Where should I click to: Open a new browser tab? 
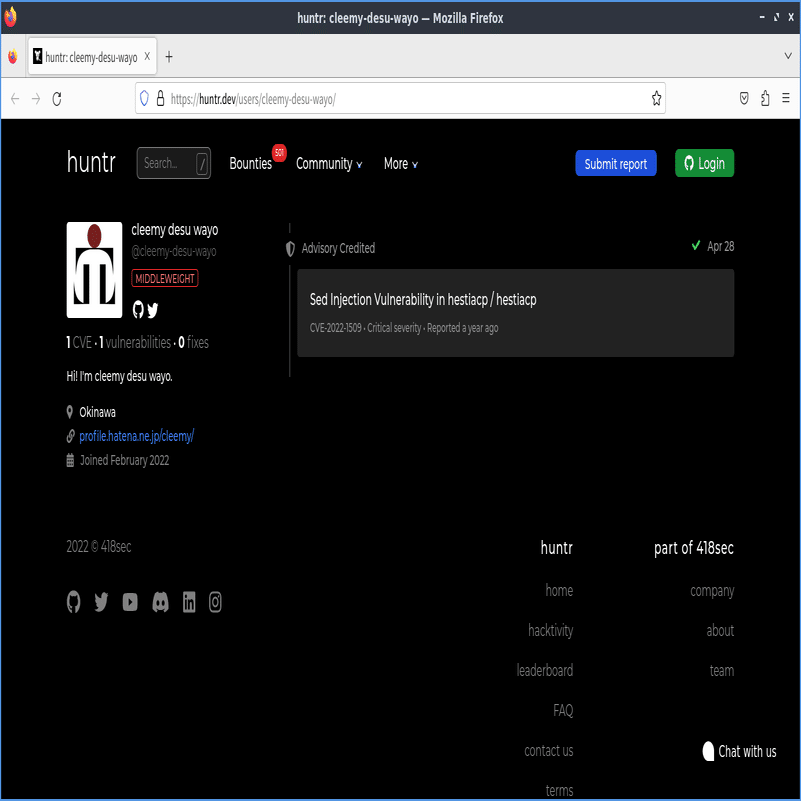(169, 57)
